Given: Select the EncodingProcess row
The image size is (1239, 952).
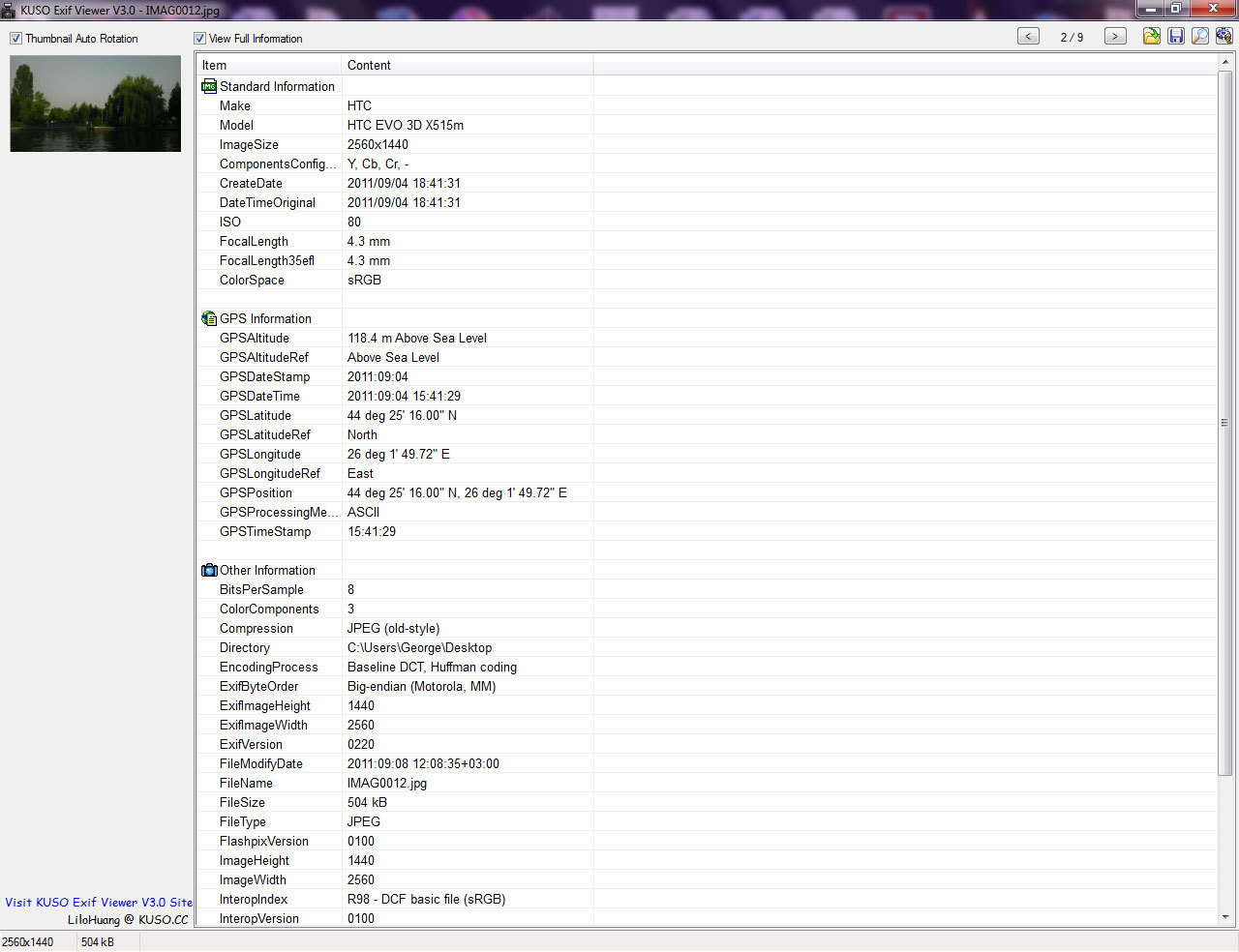Looking at the screenshot, I should (707, 667).
